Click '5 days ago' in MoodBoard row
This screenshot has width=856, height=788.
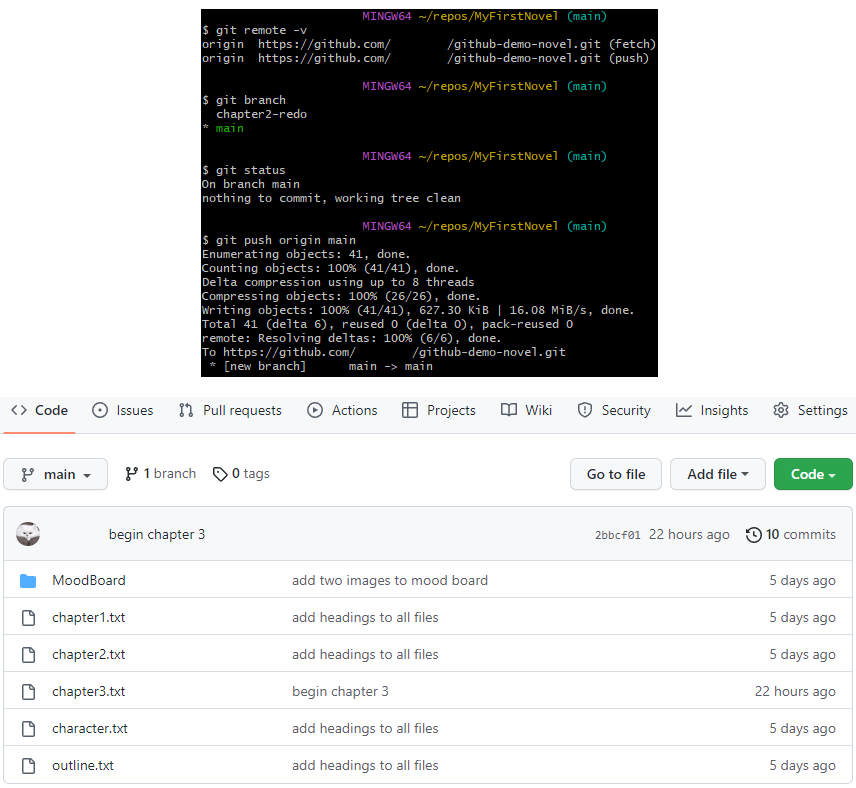(x=802, y=580)
